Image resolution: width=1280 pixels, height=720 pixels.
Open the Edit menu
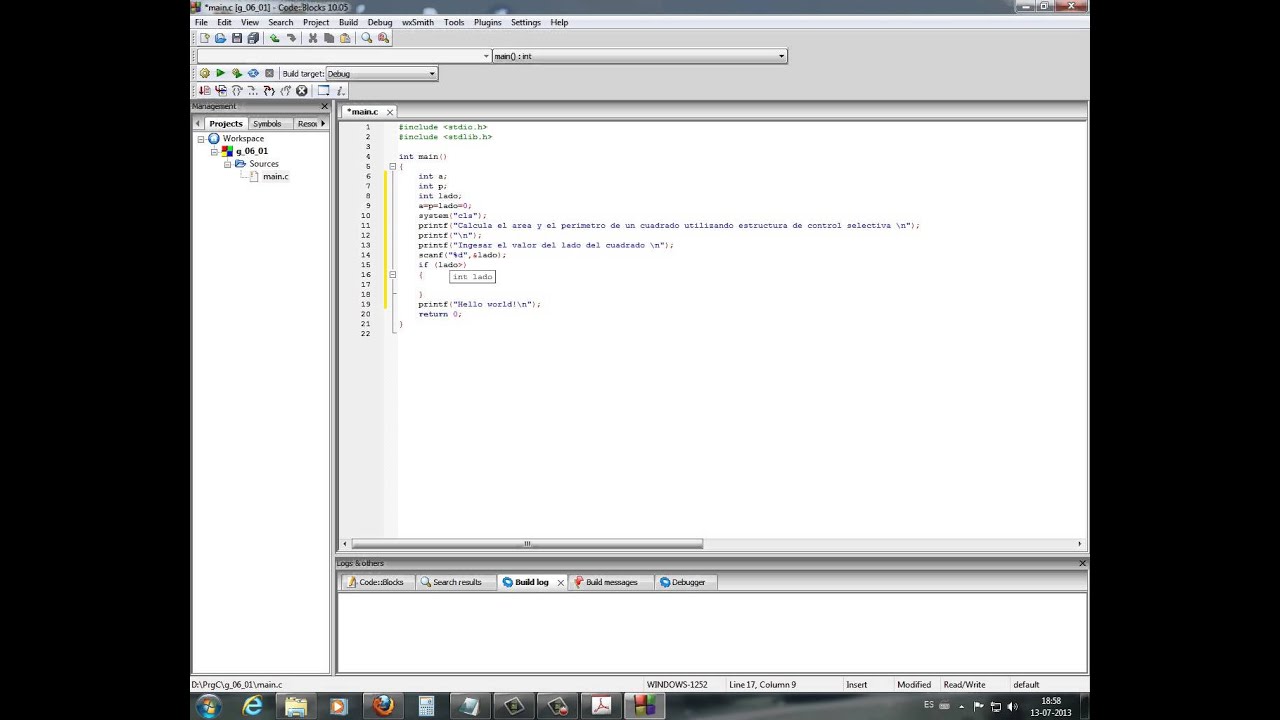tap(224, 22)
